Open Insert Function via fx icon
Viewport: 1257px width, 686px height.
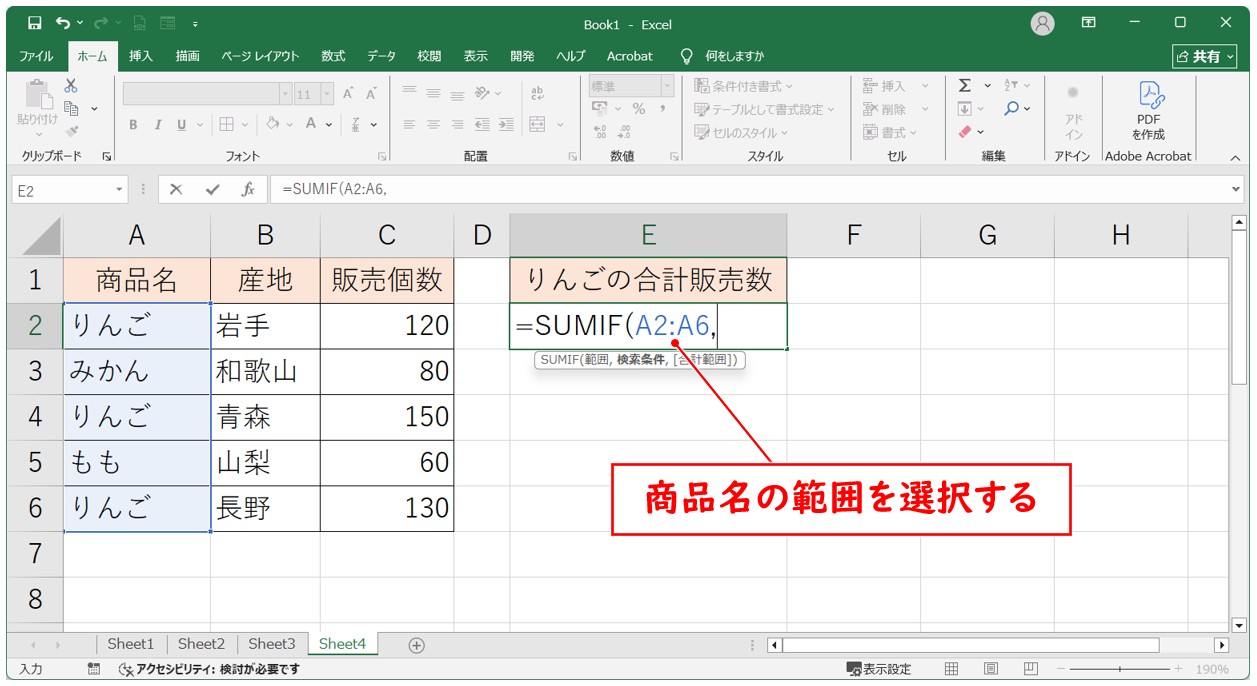[x=246, y=189]
